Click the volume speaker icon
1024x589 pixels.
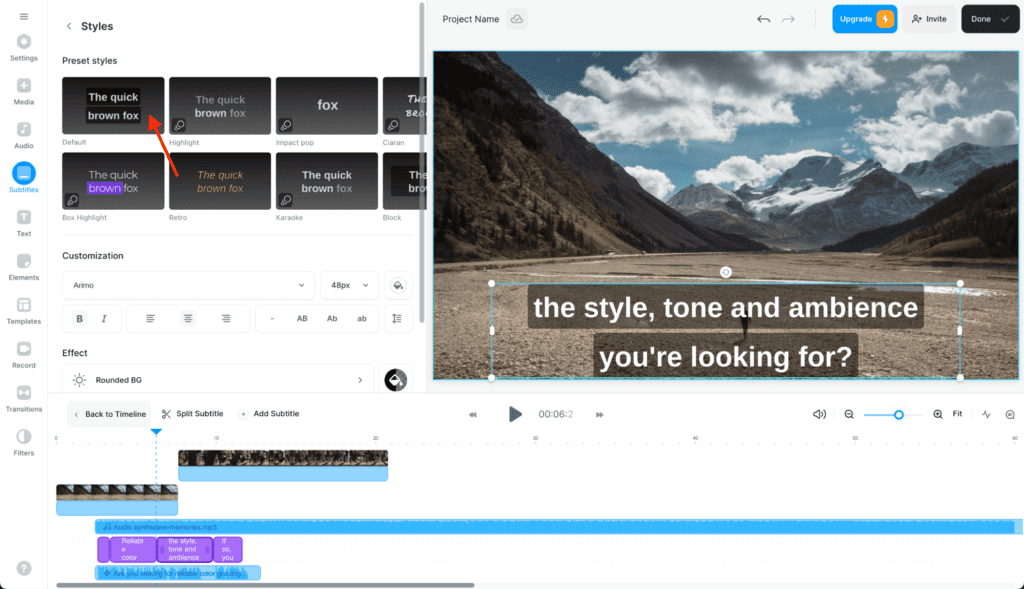coord(819,414)
